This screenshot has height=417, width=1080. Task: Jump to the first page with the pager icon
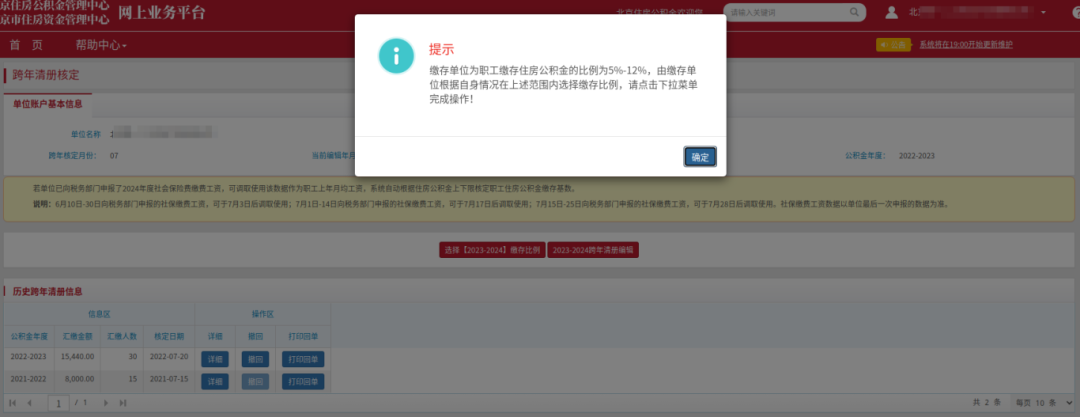click(12, 403)
